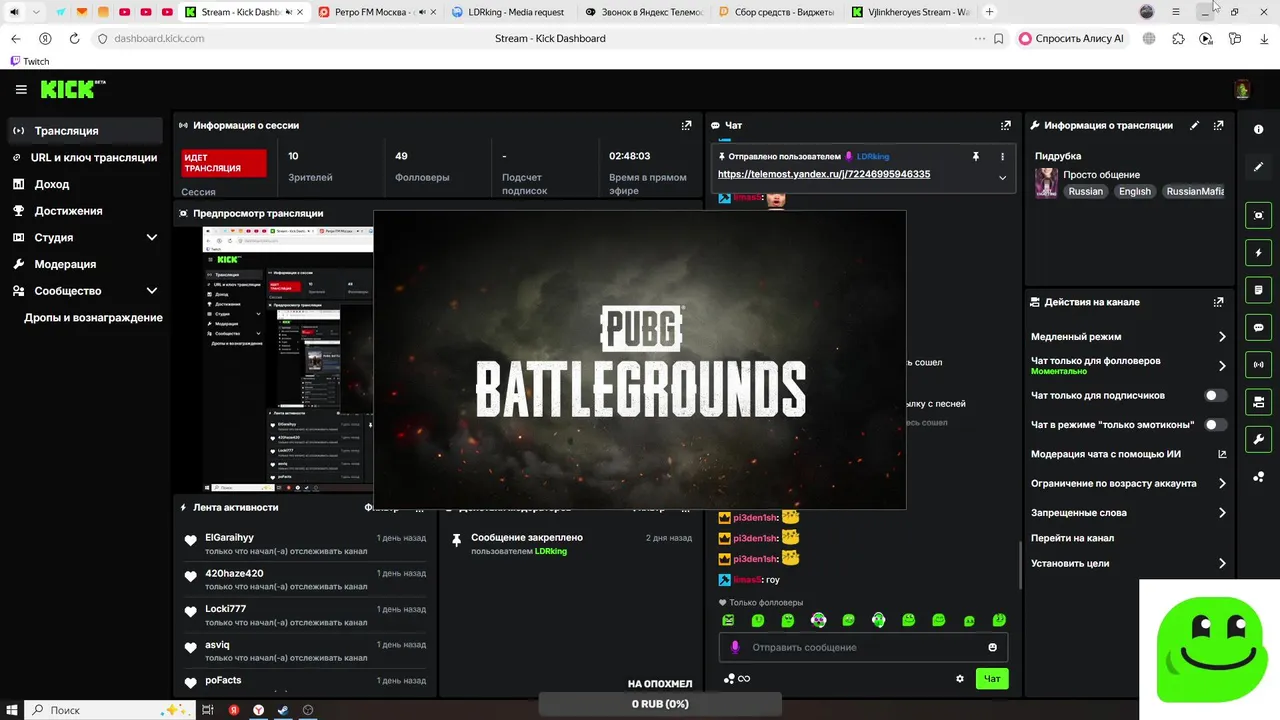Expand the Студия sidebar section
Screen dimensions: 1280x720
152,238
